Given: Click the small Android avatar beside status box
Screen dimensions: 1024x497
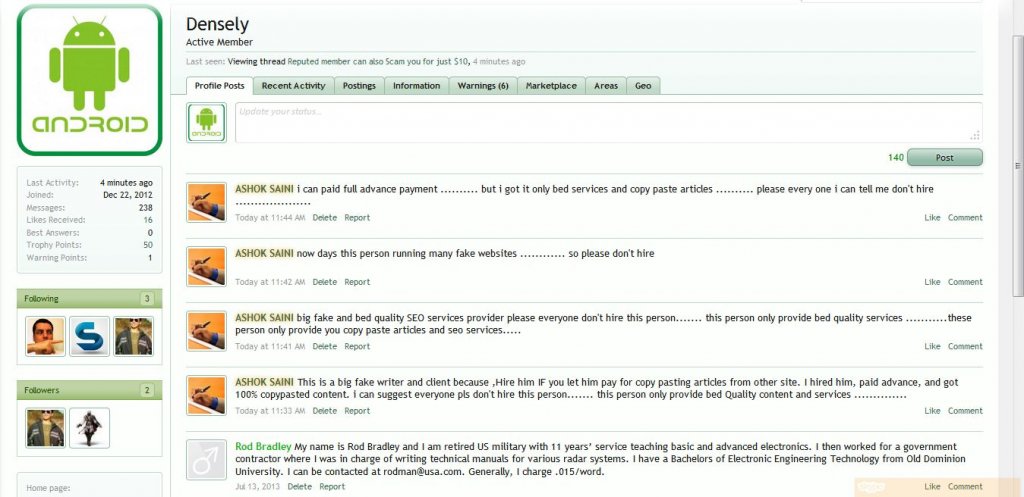Looking at the screenshot, I should point(206,122).
